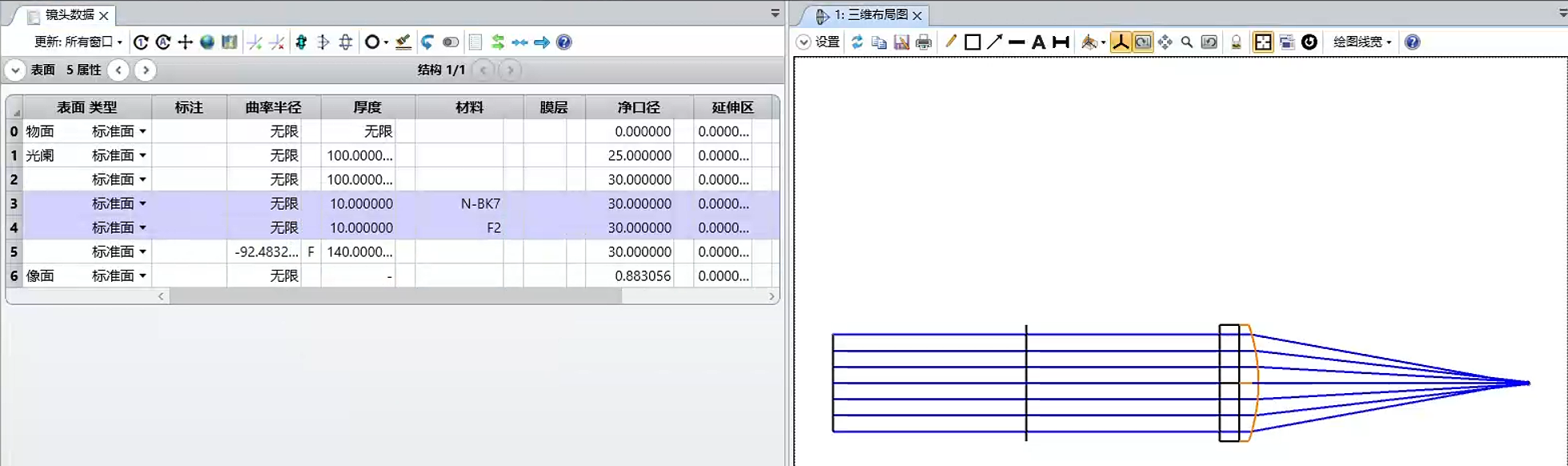Screen dimensions: 1568x466
Task: Click the 曲率半径 column header
Action: tap(274, 107)
